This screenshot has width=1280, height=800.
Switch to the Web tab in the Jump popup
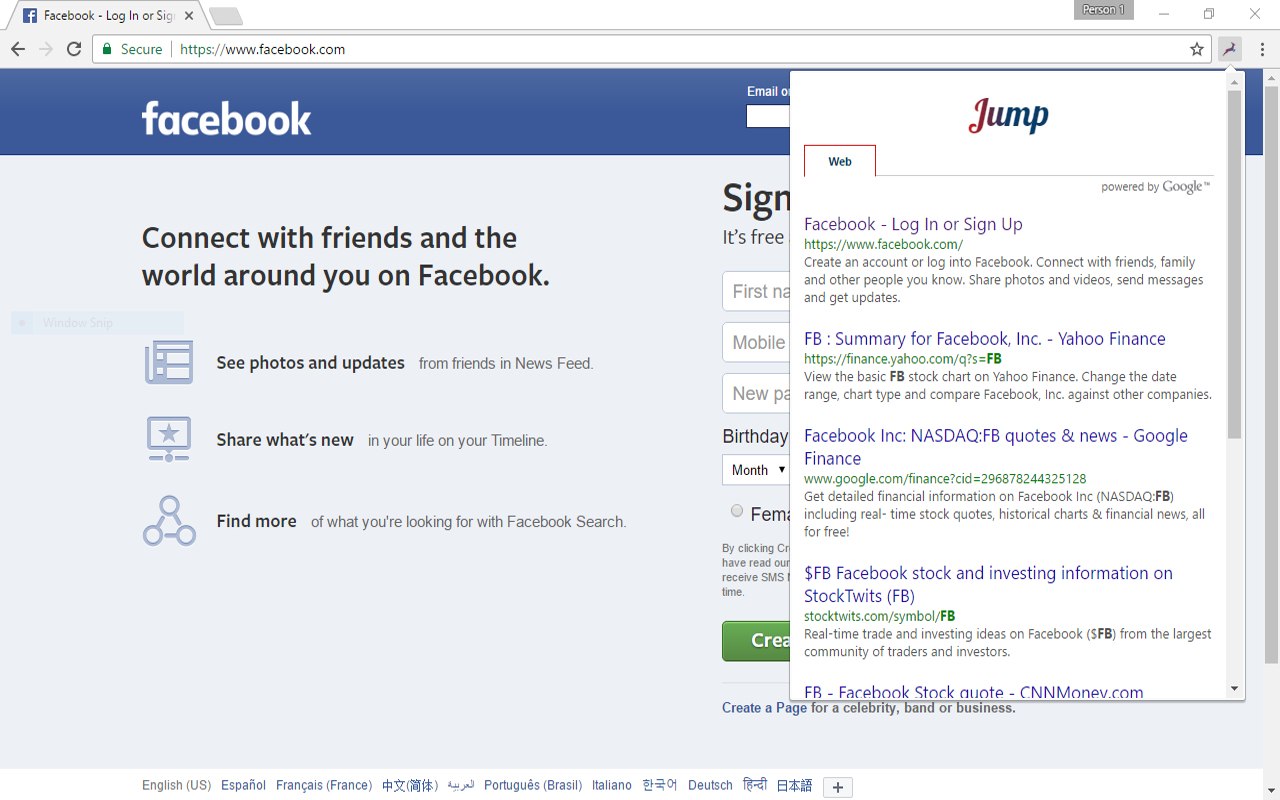[x=839, y=160]
